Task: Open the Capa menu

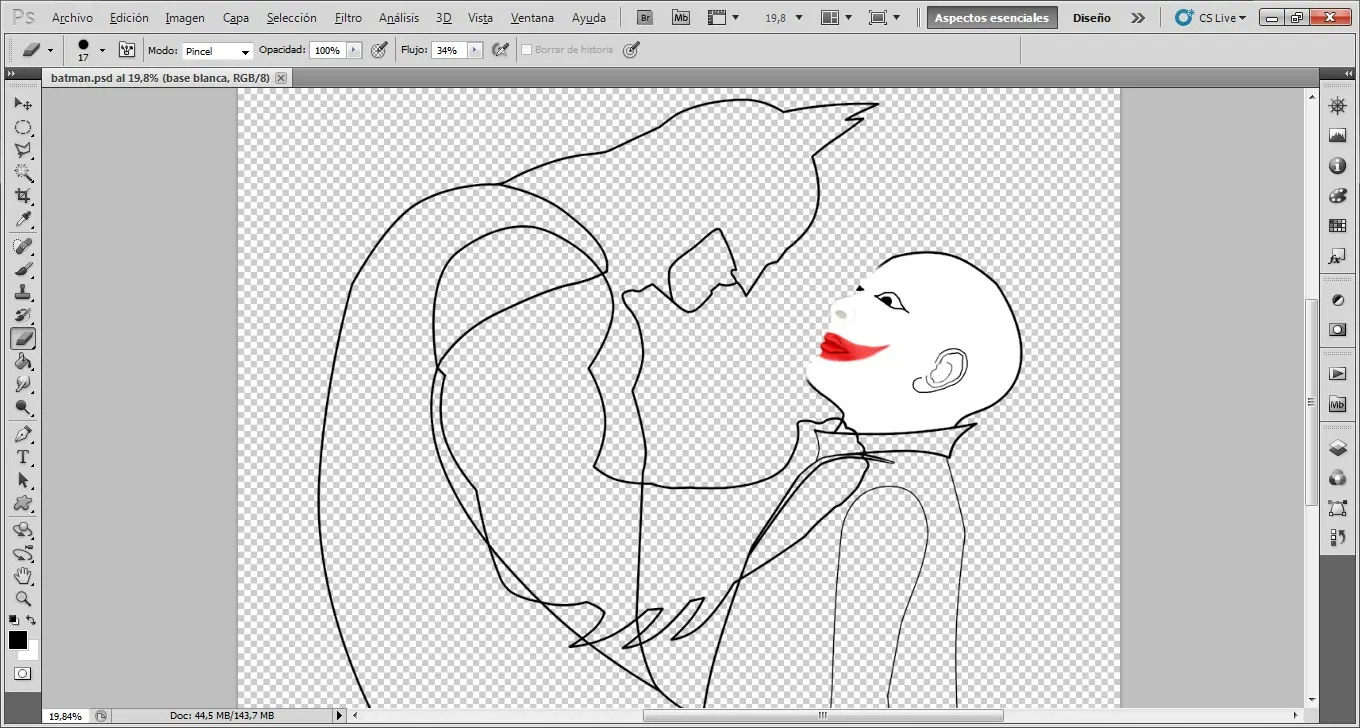Action: click(236, 18)
